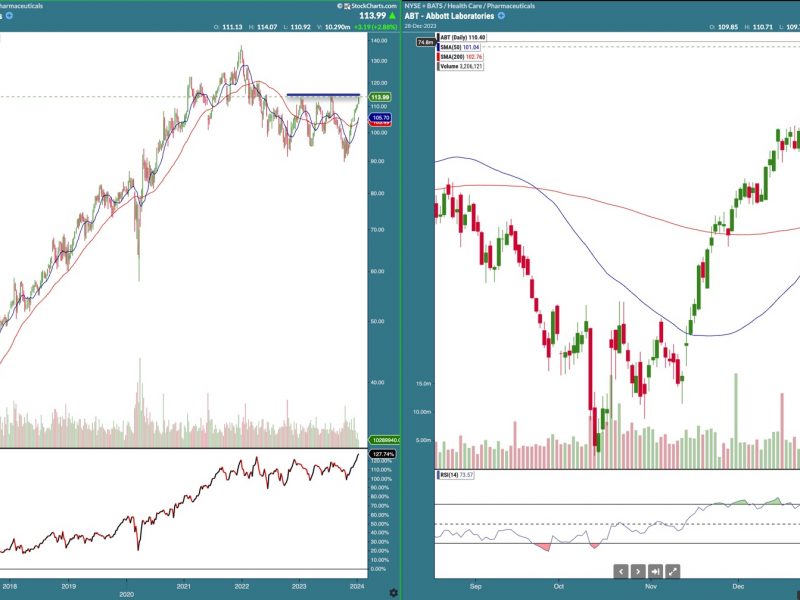
Task: Click the O: 111.13 open value
Action: point(228,27)
